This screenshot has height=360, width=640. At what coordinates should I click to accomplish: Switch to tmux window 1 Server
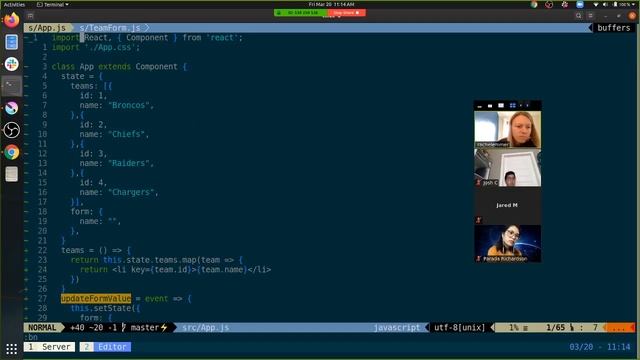click(x=49, y=347)
